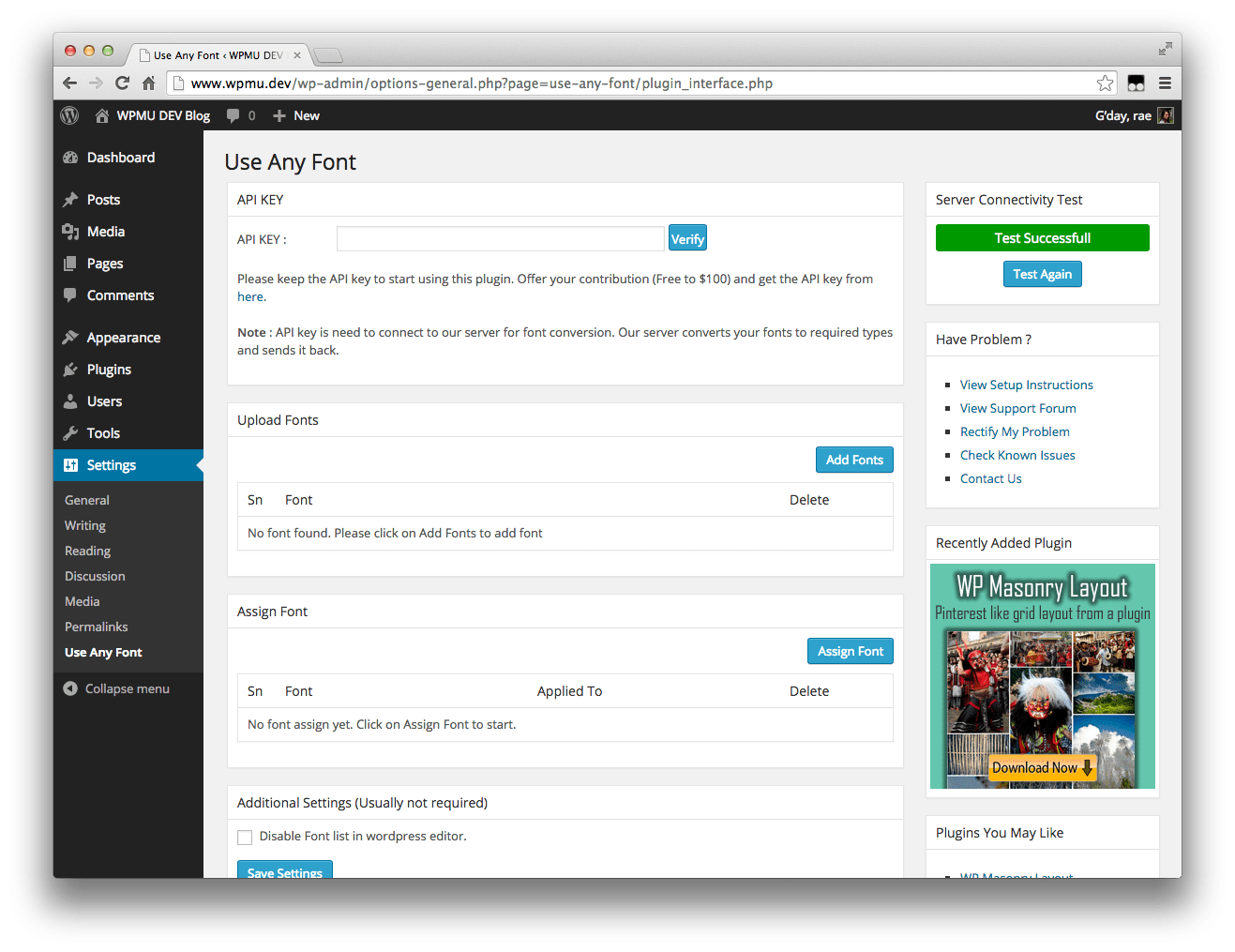Click the Comments bubble icon in sidebar
1235x952 pixels.
pyautogui.click(x=70, y=295)
